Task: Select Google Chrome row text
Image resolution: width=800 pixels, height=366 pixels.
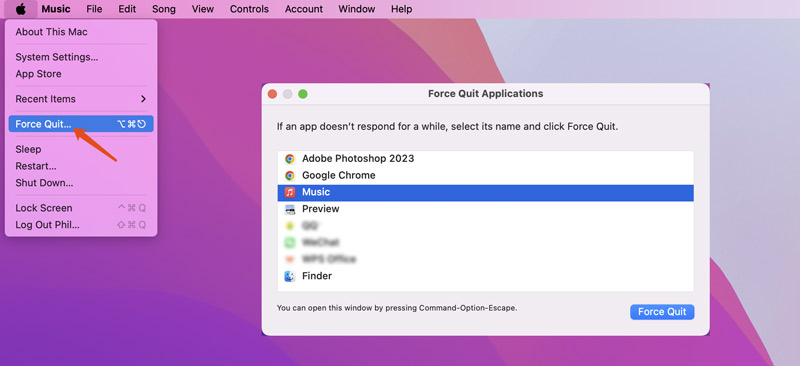Action: click(339, 176)
